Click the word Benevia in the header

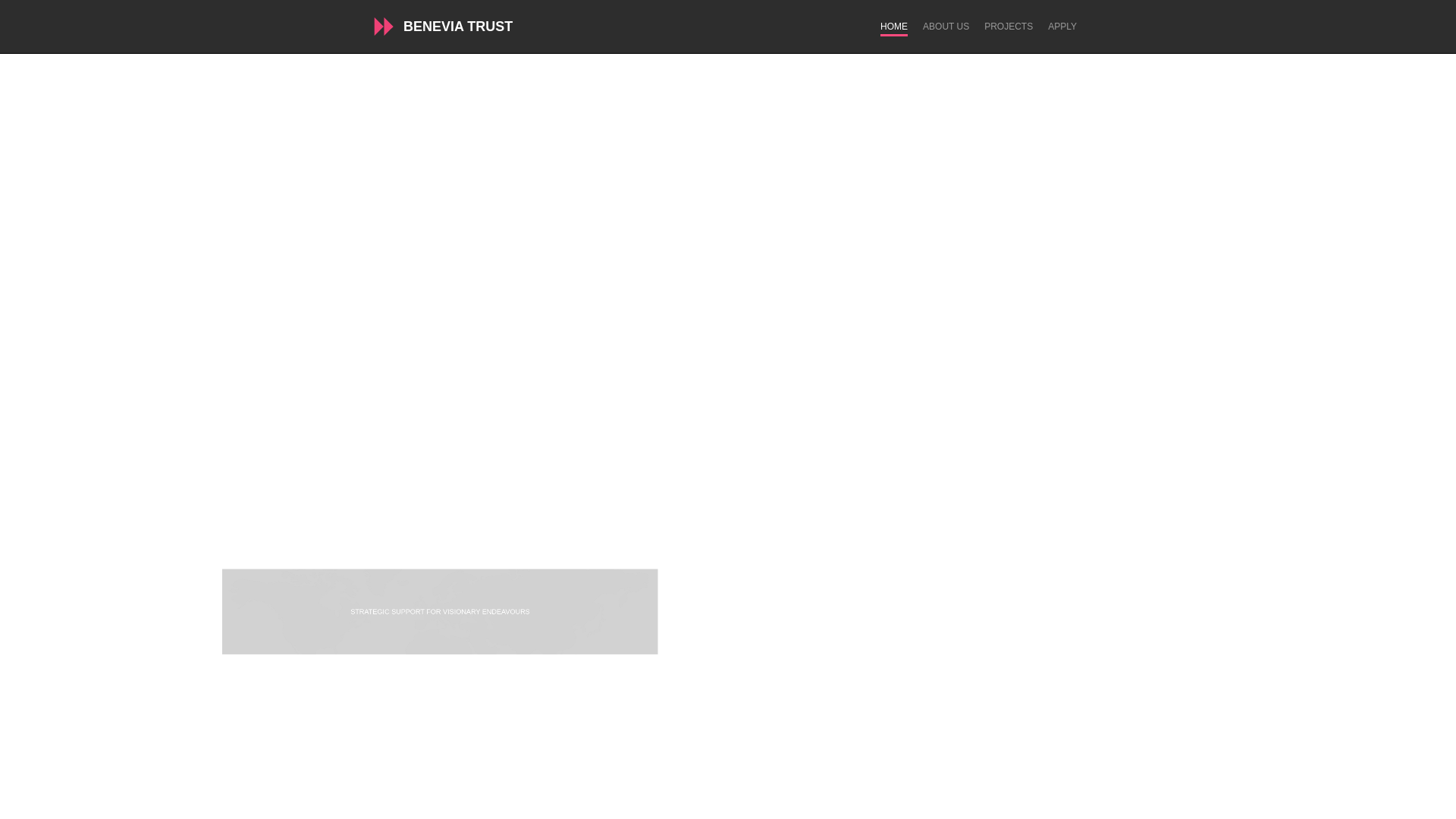pyautogui.click(x=433, y=27)
